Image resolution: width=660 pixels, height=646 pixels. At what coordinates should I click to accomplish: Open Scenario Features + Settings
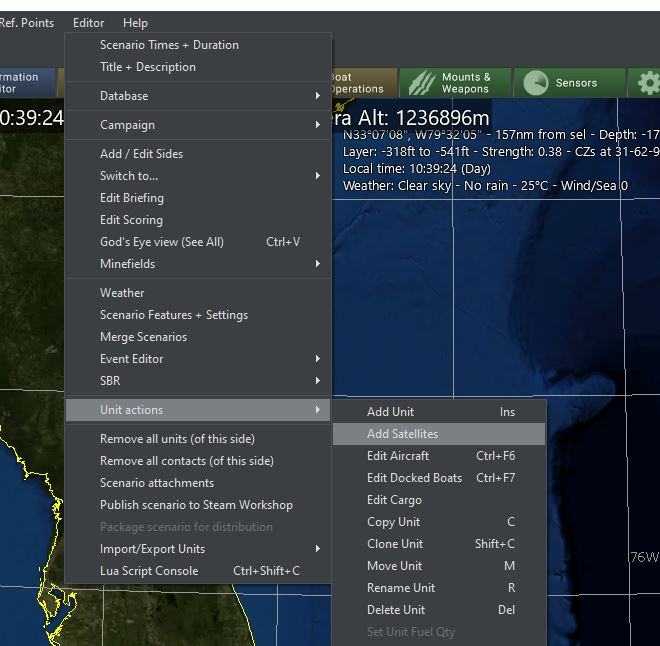[x=198, y=315]
